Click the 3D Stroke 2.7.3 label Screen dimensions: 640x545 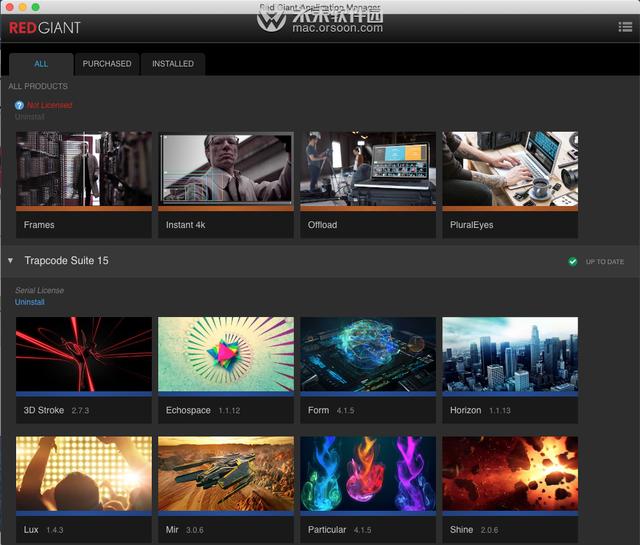click(x=56, y=410)
